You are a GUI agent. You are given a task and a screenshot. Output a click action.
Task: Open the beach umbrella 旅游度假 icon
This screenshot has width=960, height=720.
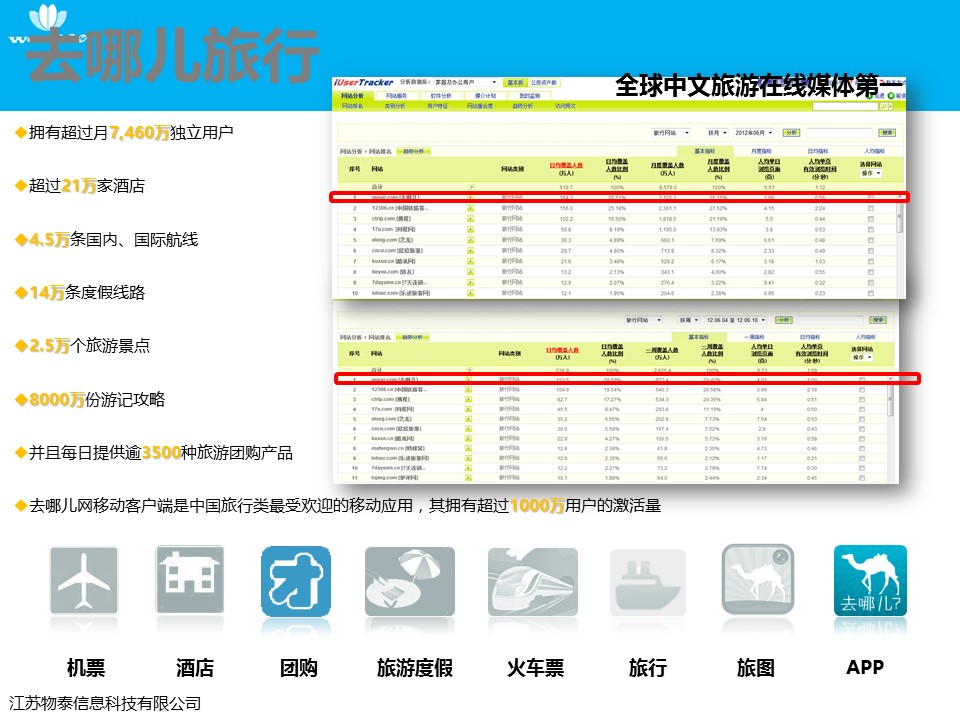[410, 582]
